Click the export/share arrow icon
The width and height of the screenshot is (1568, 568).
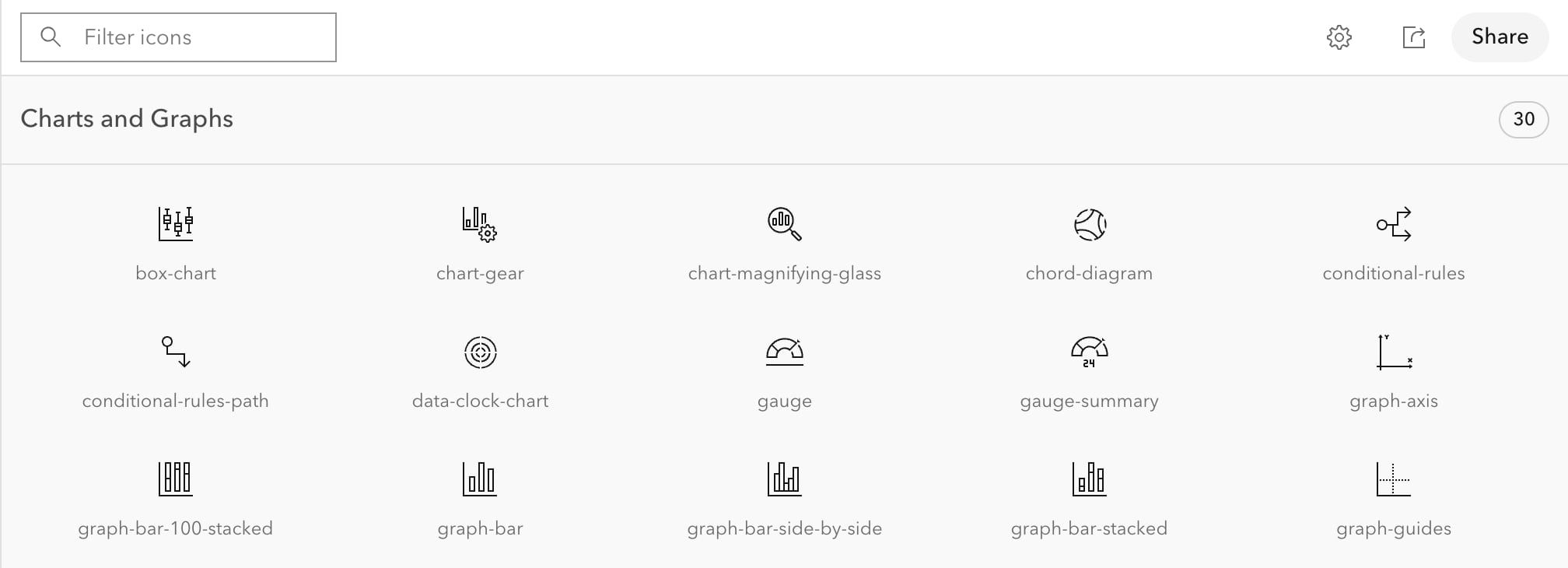(x=1416, y=37)
